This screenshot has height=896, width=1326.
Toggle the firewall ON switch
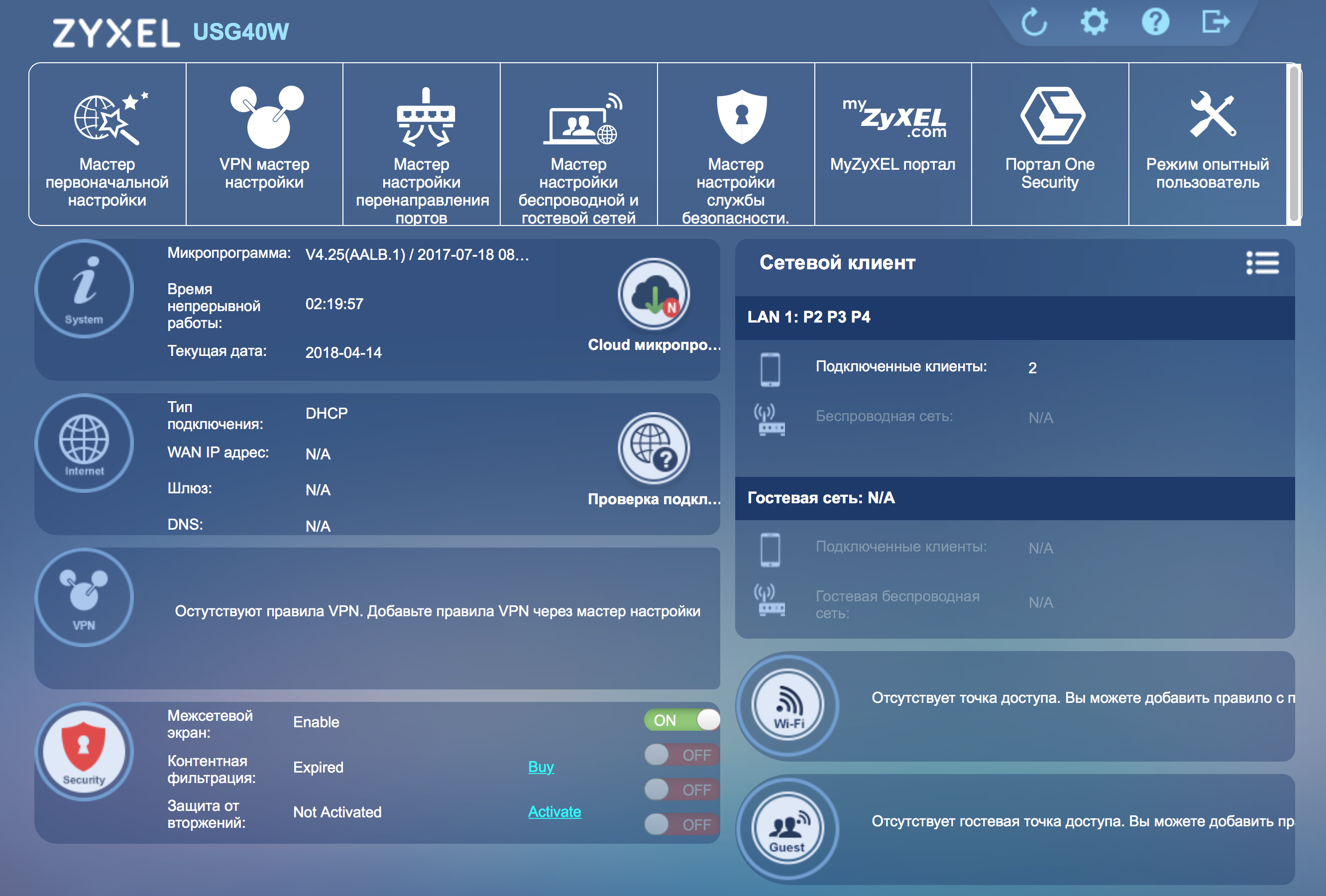coord(682,720)
